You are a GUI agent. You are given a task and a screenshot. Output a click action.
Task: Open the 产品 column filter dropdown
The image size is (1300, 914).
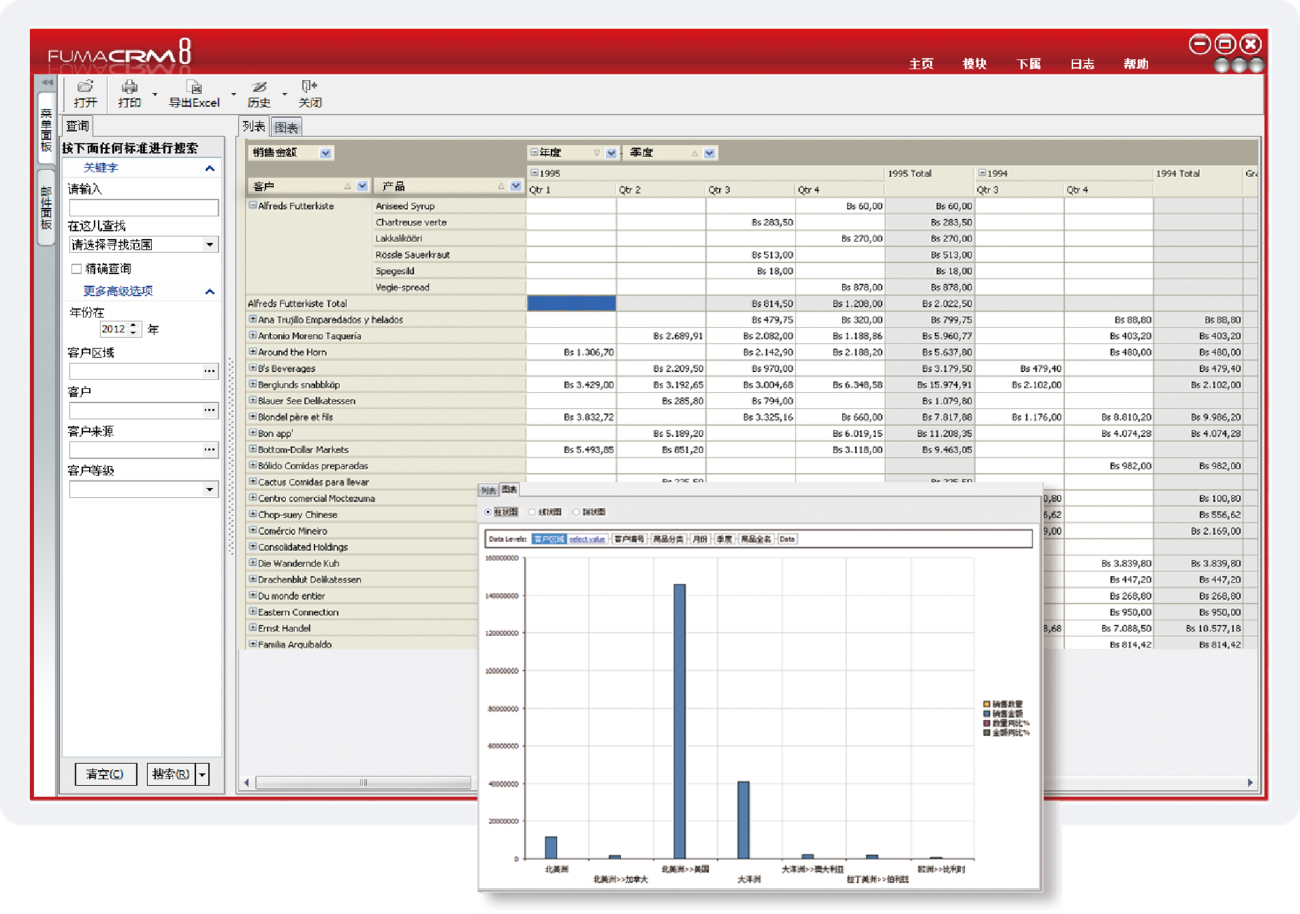click(516, 186)
